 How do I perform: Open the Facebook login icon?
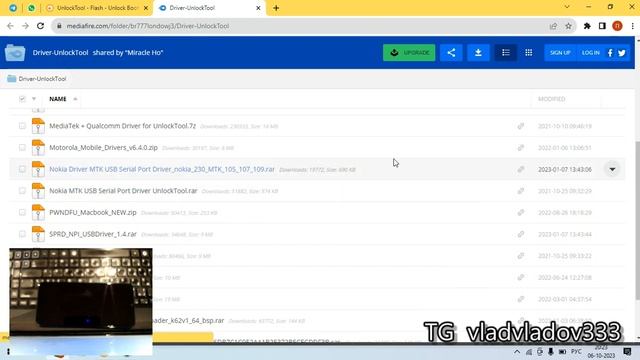tap(610, 53)
